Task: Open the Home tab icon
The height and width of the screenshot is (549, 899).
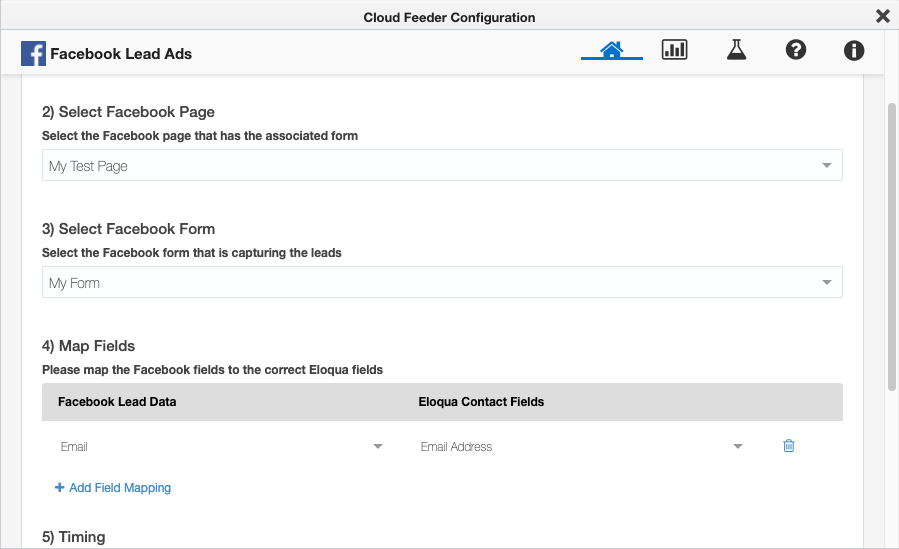Action: 612,50
